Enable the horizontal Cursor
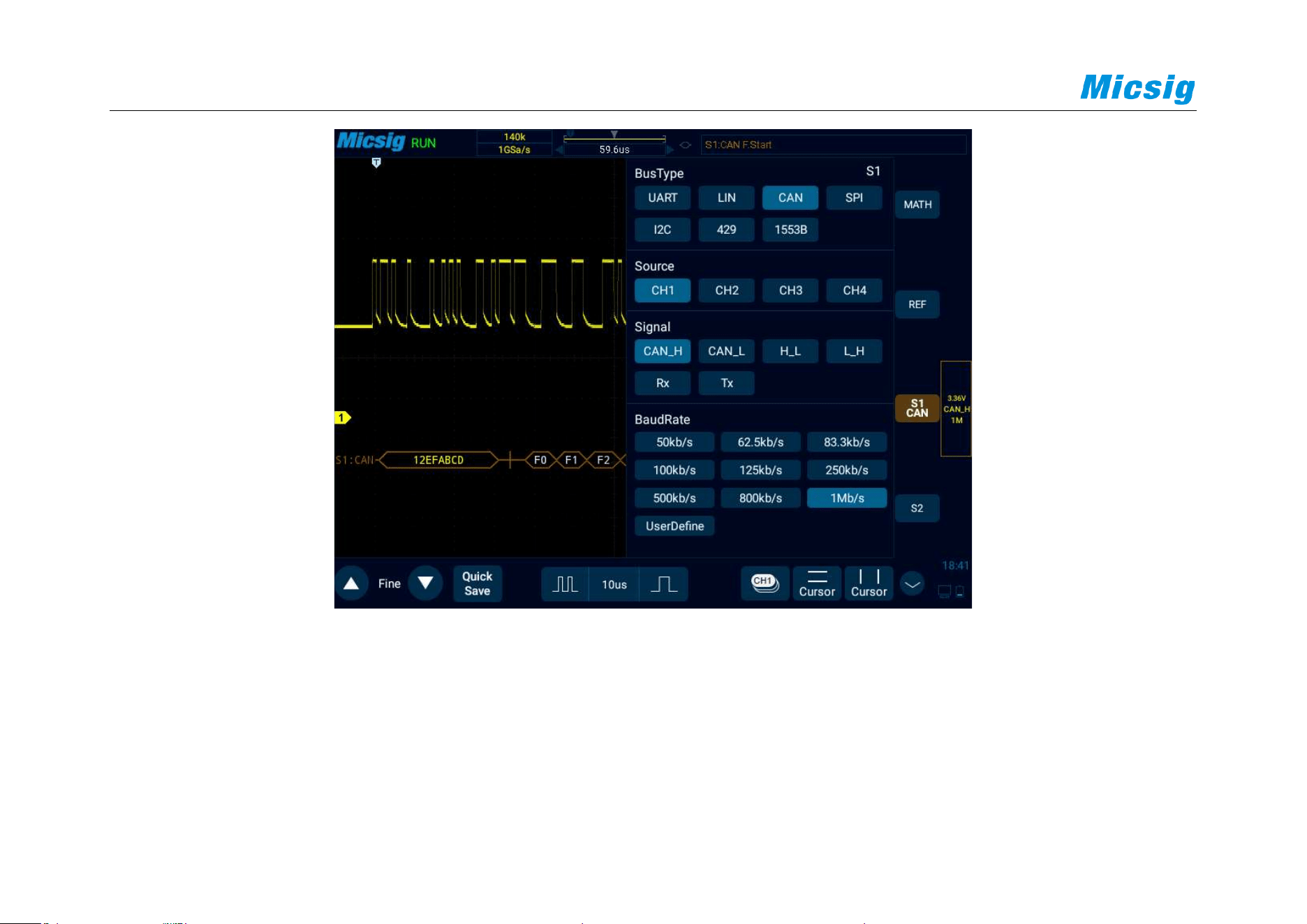The height and width of the screenshot is (924, 1307). 817,583
